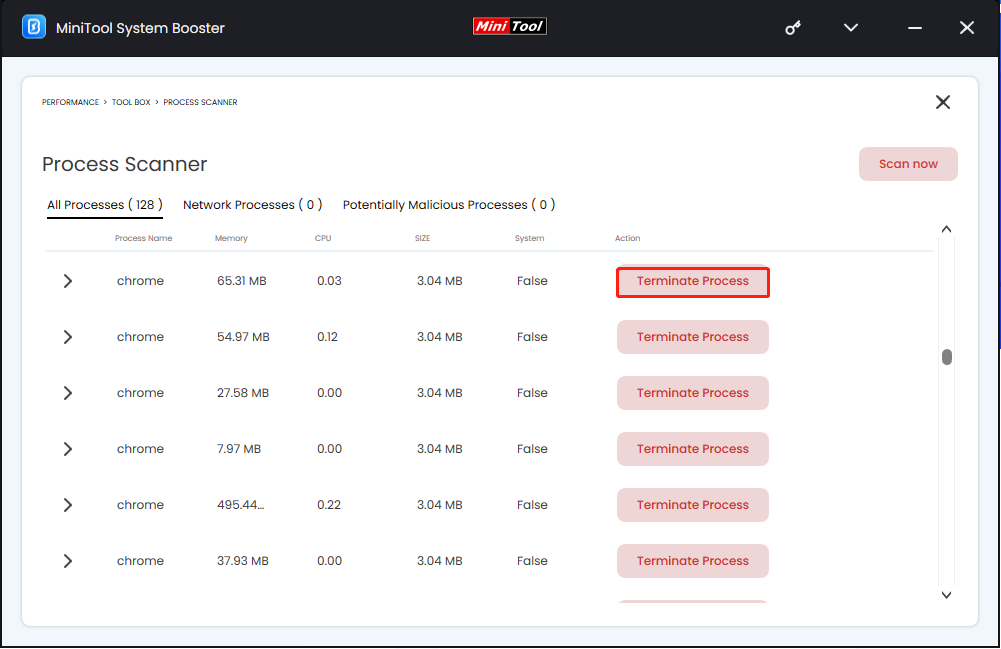Expand the chrome 27.58 MB process row
1001x649 pixels.
click(68, 393)
